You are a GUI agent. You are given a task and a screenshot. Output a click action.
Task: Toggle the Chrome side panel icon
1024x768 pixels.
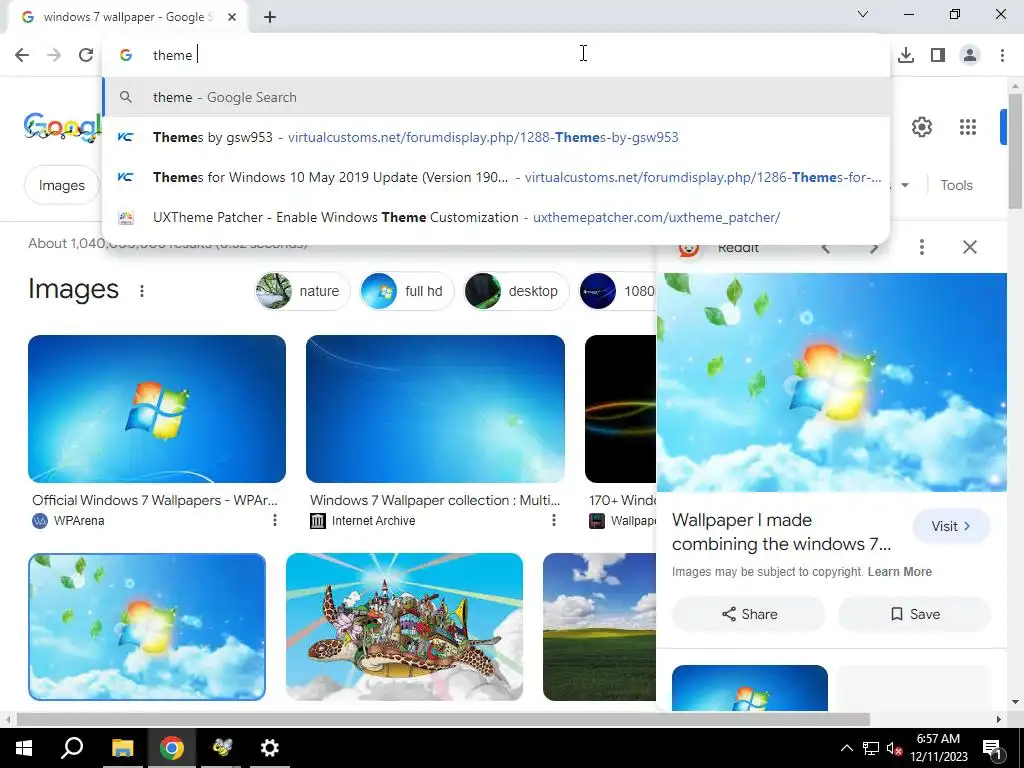[938, 55]
